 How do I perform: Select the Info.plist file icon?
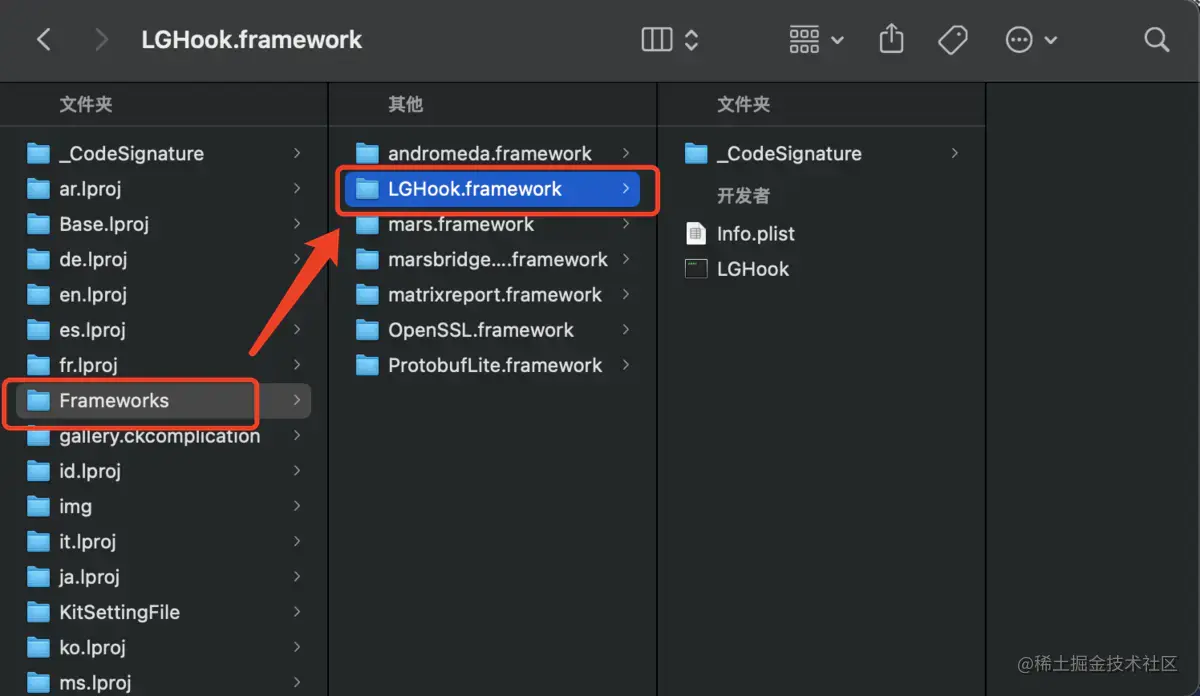click(x=696, y=233)
